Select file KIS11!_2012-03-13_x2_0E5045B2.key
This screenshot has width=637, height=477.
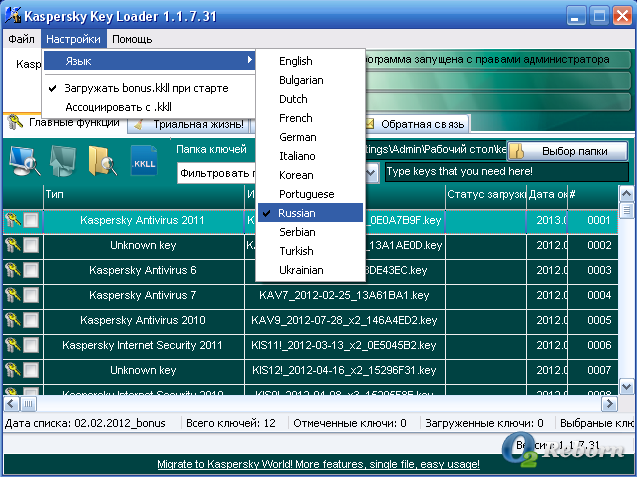344,345
